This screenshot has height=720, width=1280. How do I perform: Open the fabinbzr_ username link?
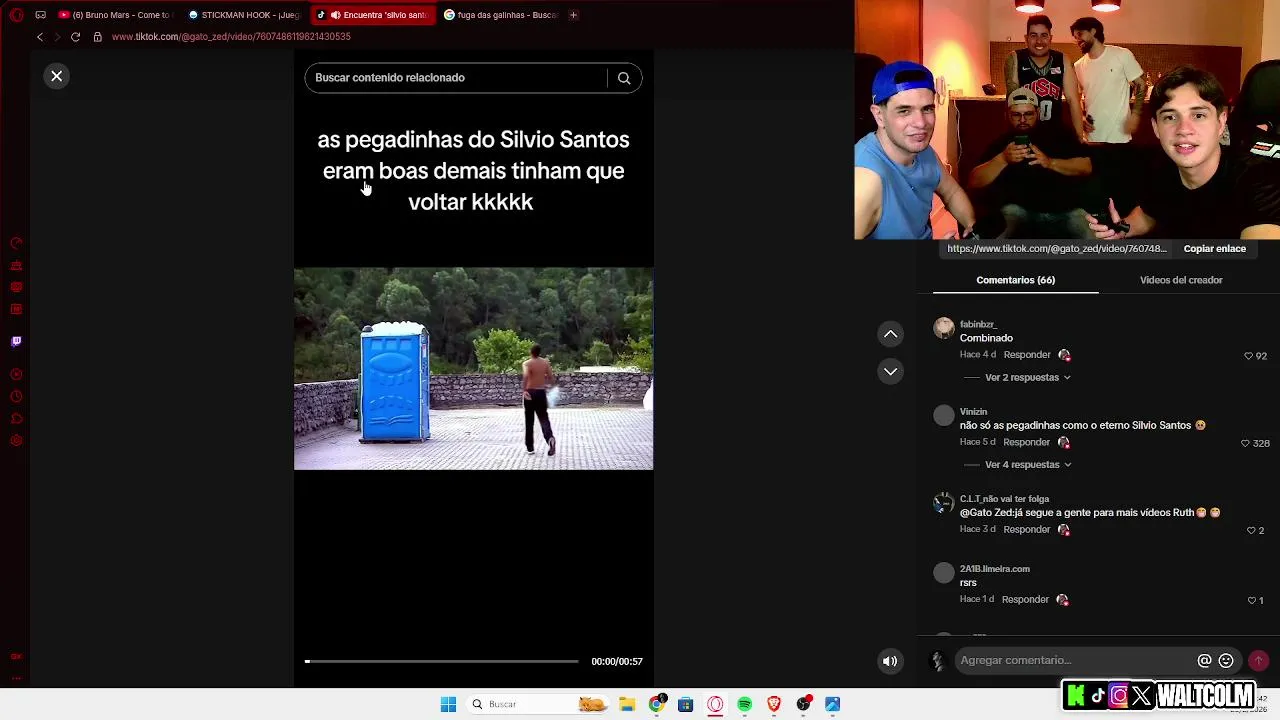[x=978, y=324]
